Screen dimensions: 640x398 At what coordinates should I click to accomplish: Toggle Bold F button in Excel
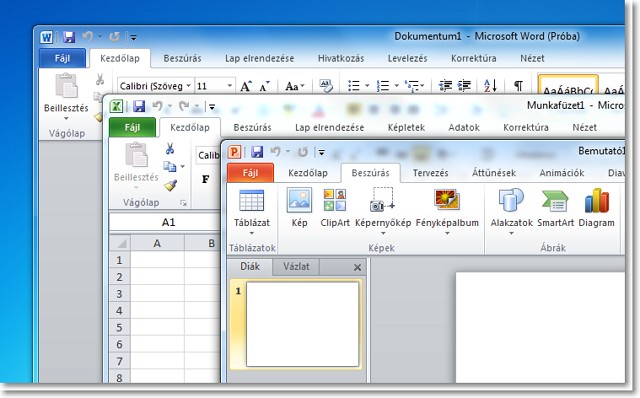point(206,179)
